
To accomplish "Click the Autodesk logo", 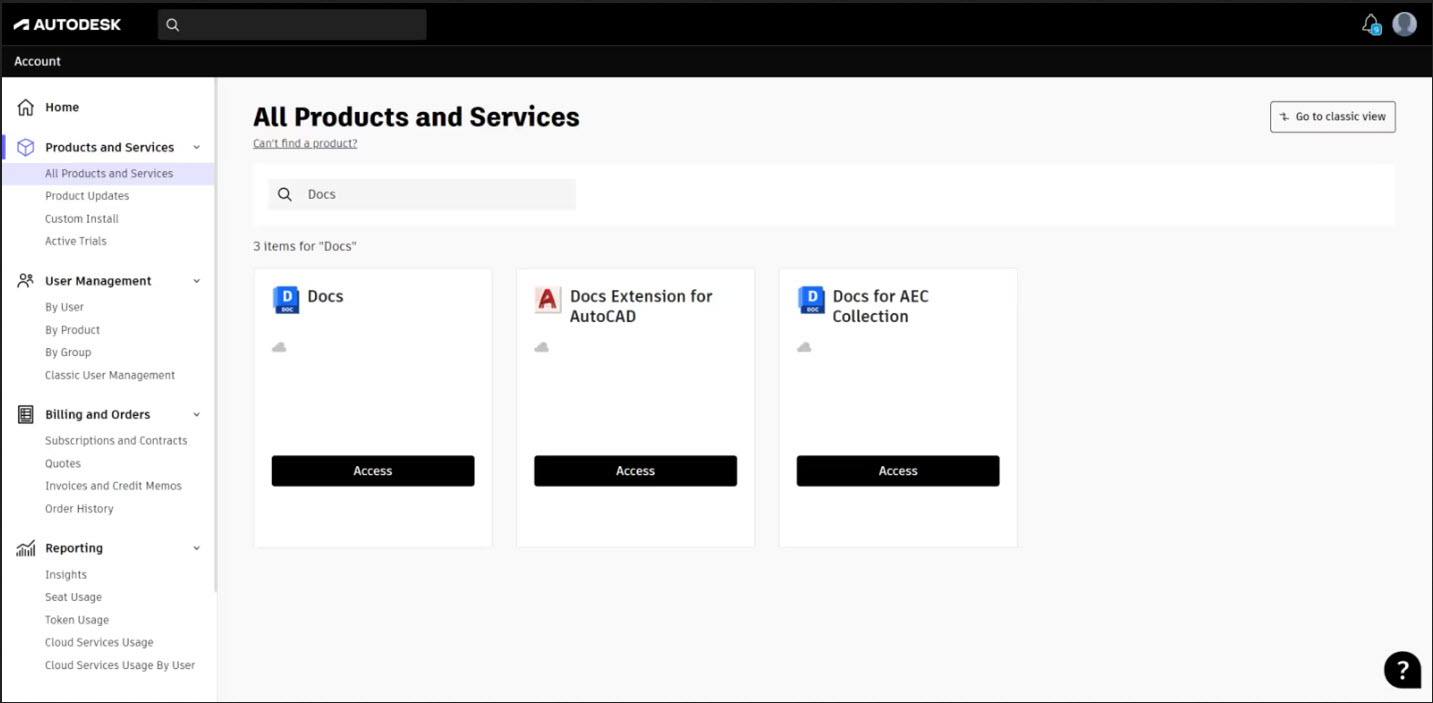I will [x=67, y=24].
